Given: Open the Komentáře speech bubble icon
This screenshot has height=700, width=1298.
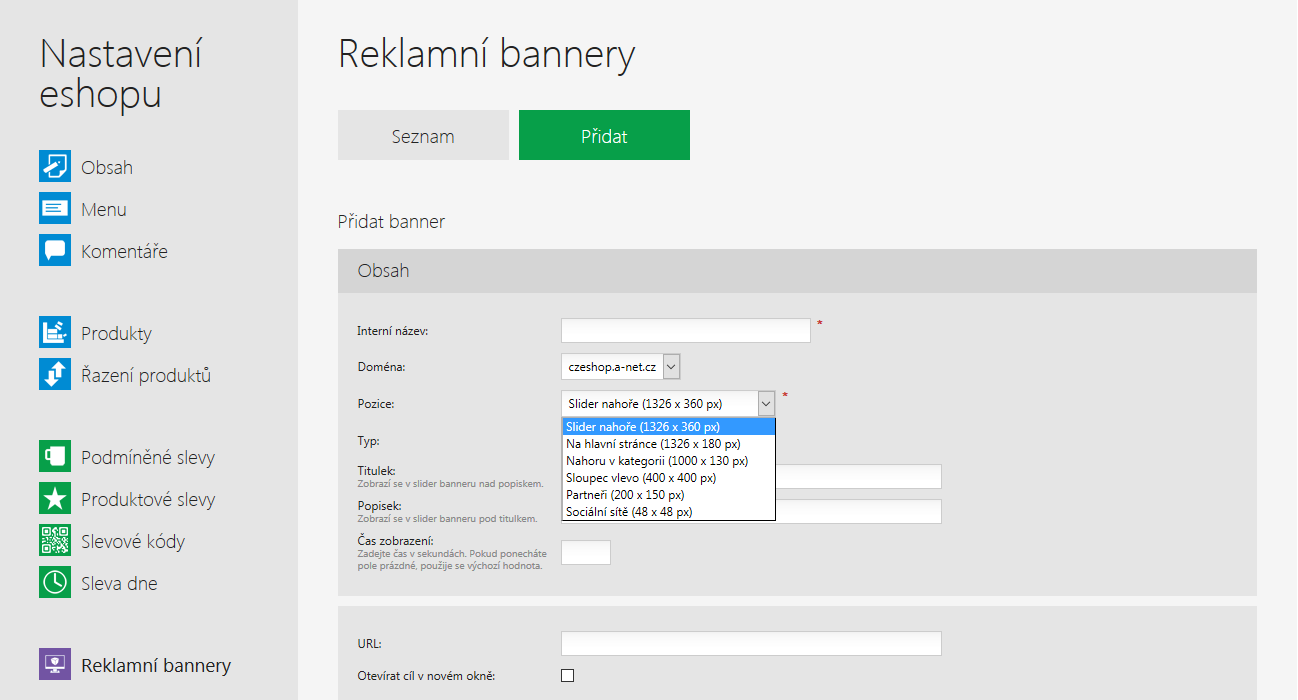Looking at the screenshot, I should point(55,250).
